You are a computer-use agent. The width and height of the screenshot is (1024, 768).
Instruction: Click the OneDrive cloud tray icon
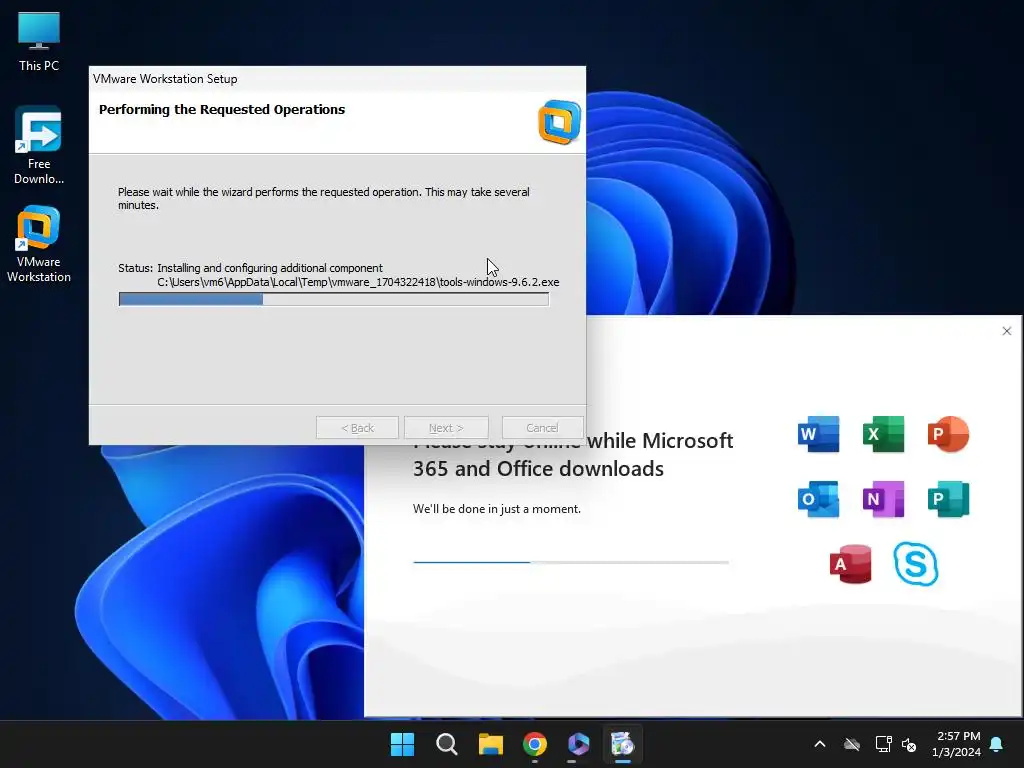pyautogui.click(x=852, y=744)
